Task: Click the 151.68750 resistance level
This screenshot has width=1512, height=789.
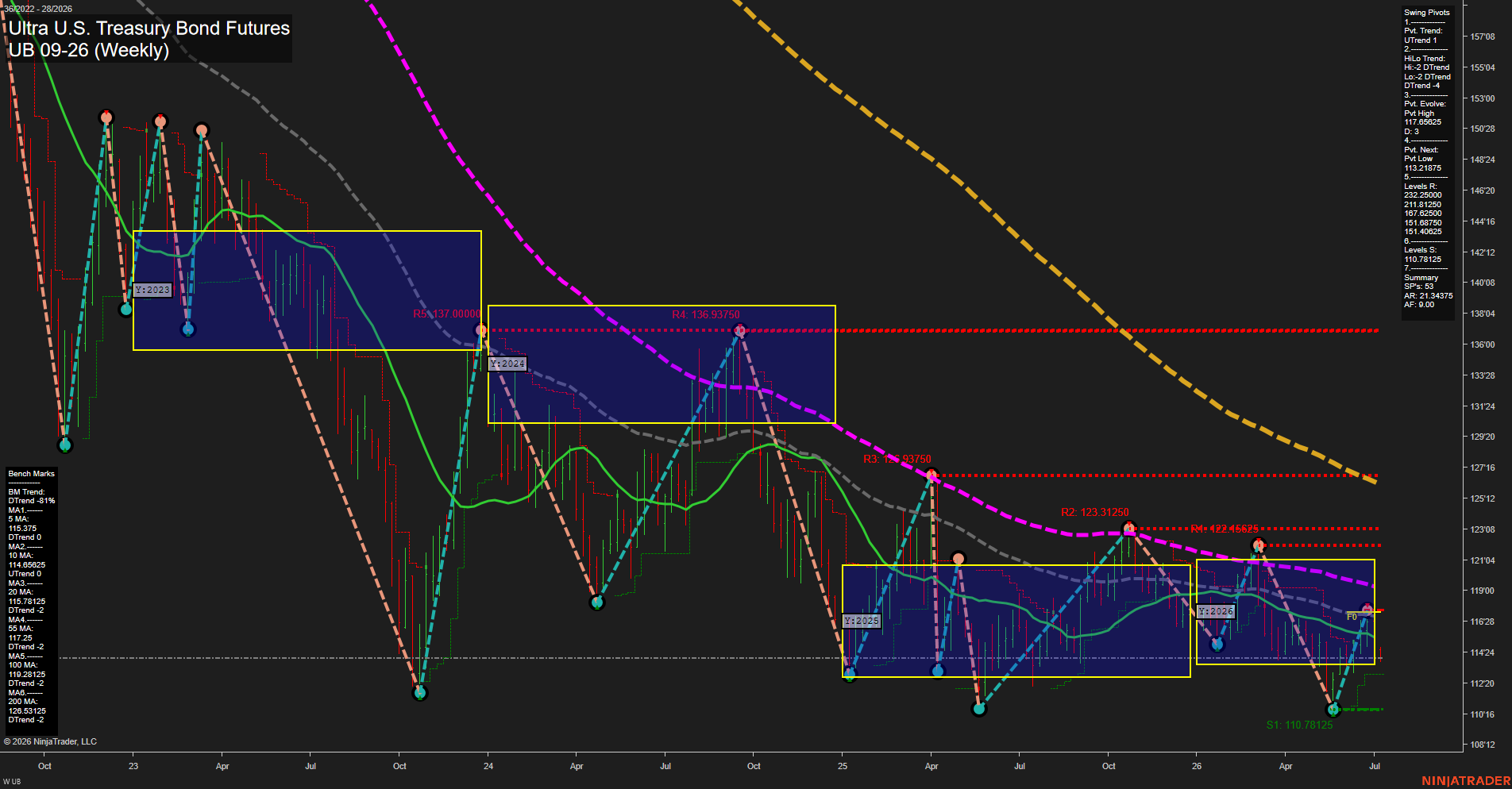Action: (1423, 223)
